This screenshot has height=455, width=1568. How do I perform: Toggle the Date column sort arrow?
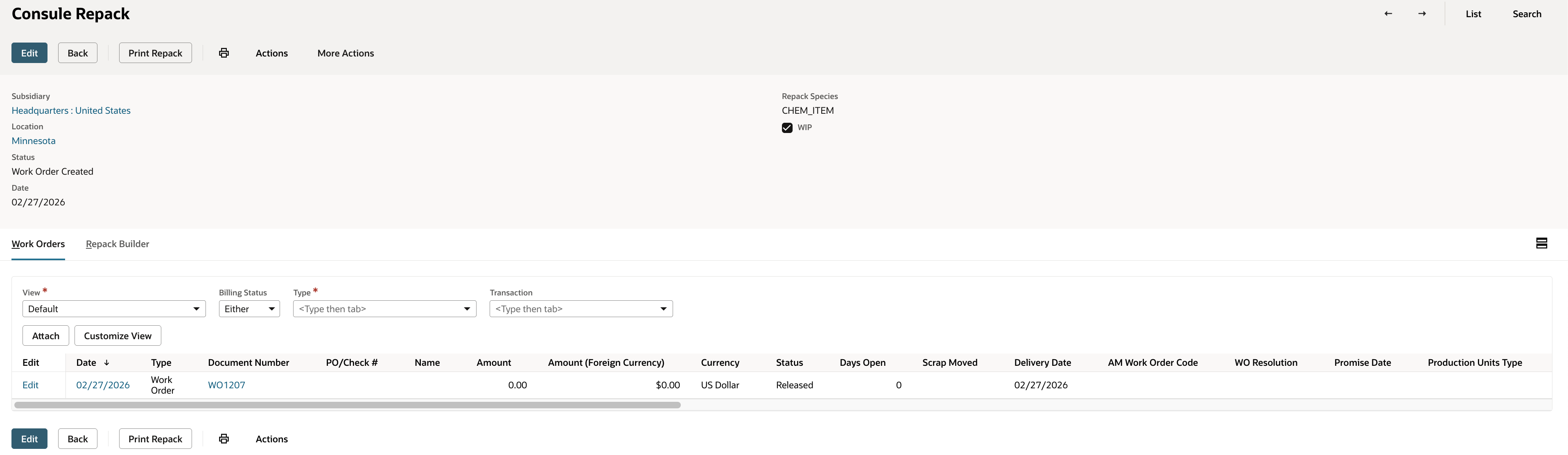[107, 362]
